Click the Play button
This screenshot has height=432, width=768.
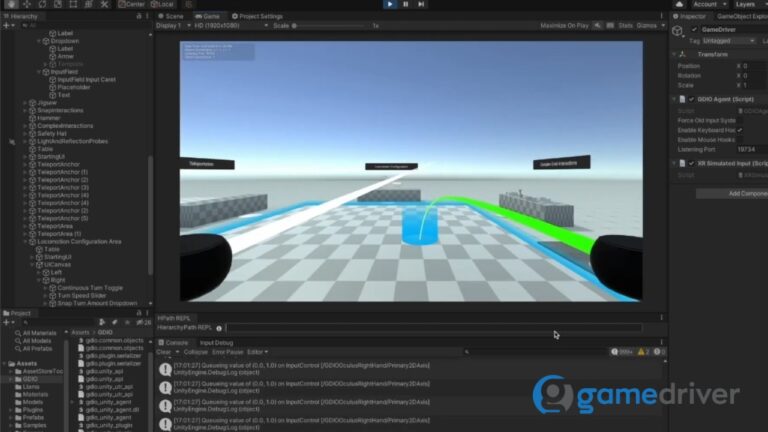point(390,4)
